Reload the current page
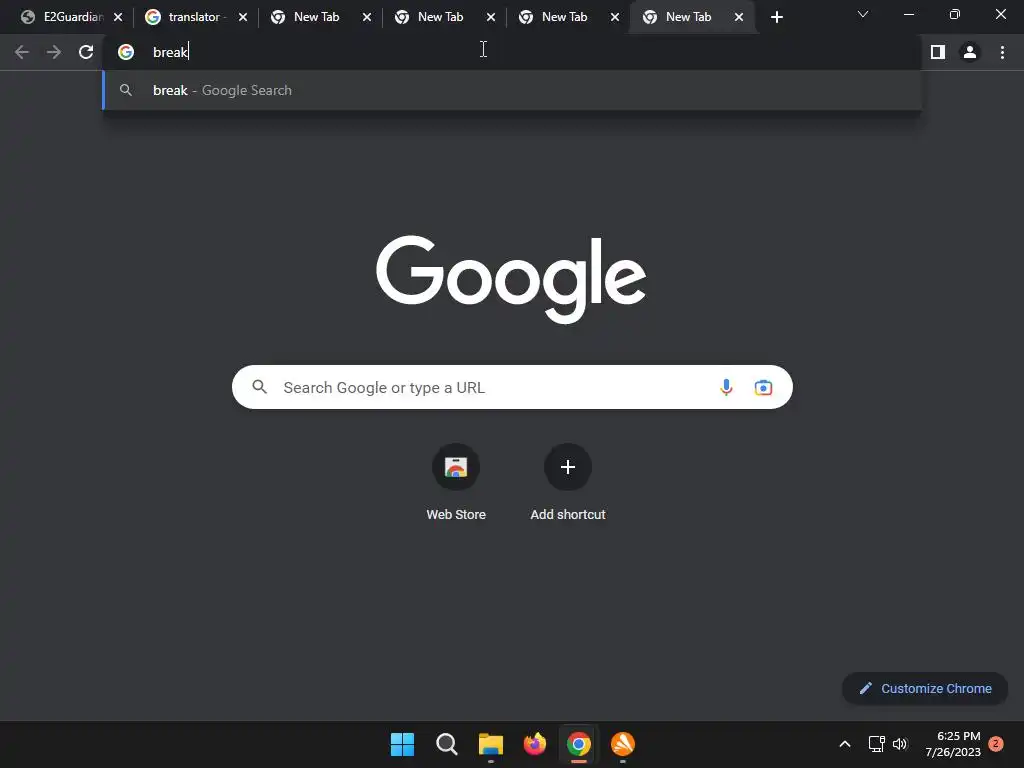 86,52
